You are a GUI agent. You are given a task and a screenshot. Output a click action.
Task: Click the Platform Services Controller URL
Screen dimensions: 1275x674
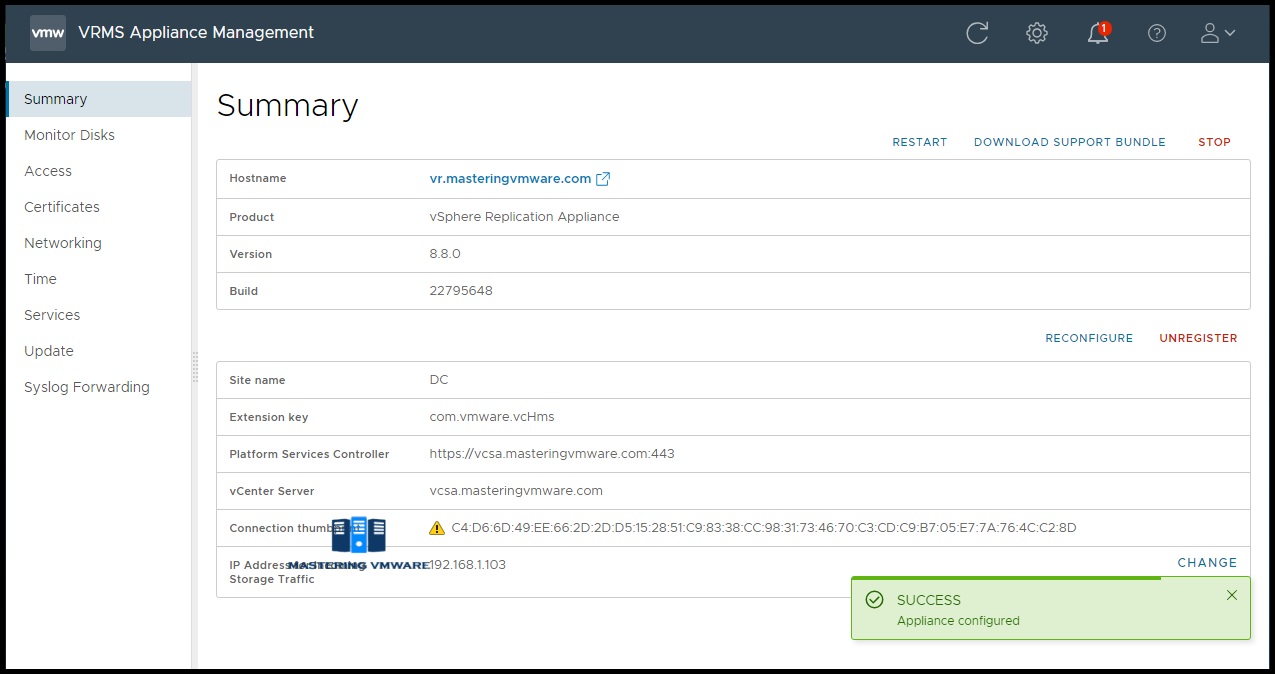(552, 454)
